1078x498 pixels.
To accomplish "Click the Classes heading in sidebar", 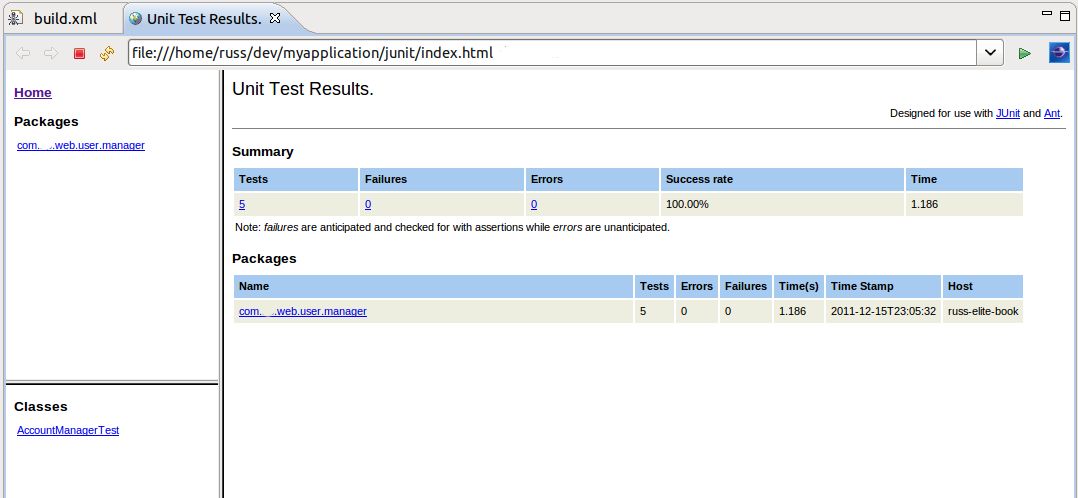I will click(41, 407).
